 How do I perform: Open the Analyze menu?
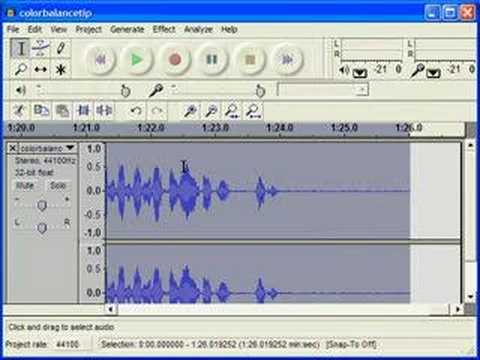tap(198, 29)
